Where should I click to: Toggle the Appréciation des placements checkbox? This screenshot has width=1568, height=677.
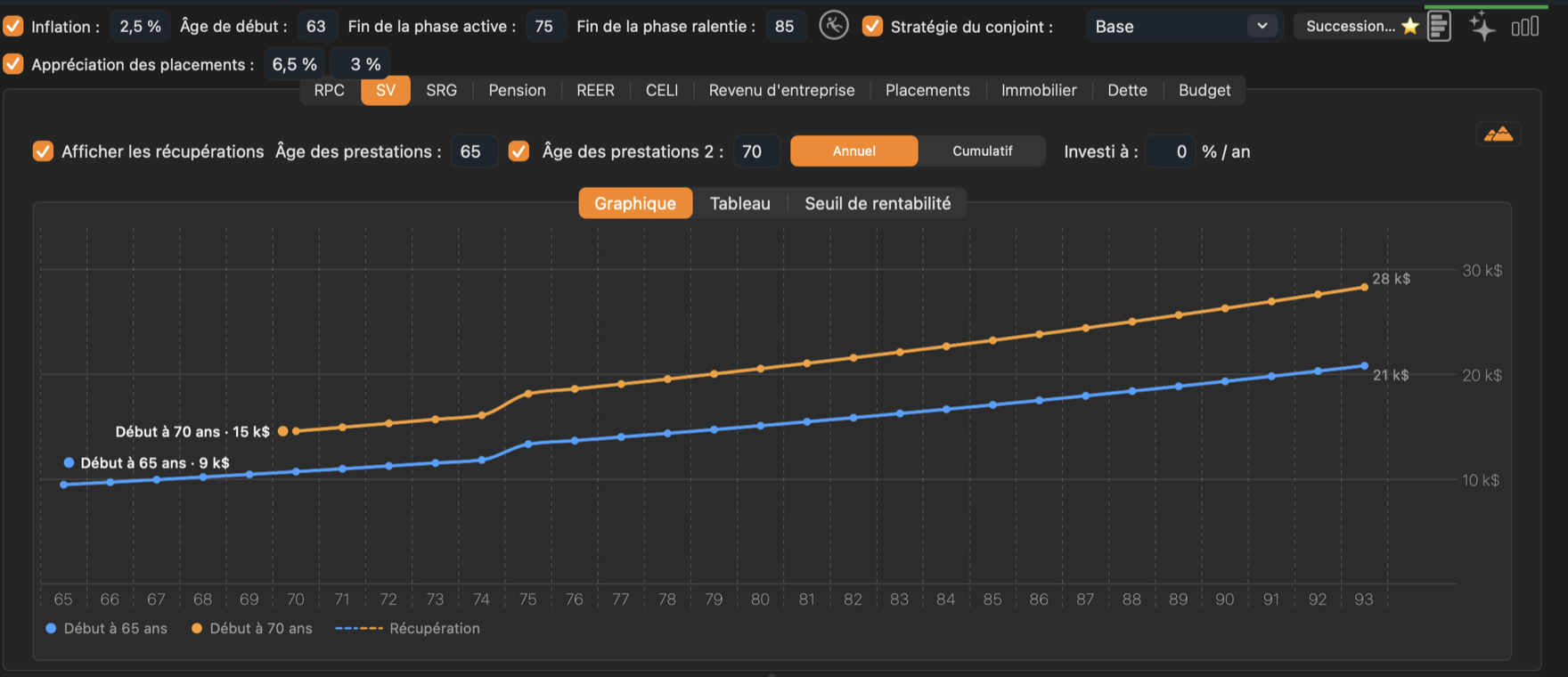(13, 64)
